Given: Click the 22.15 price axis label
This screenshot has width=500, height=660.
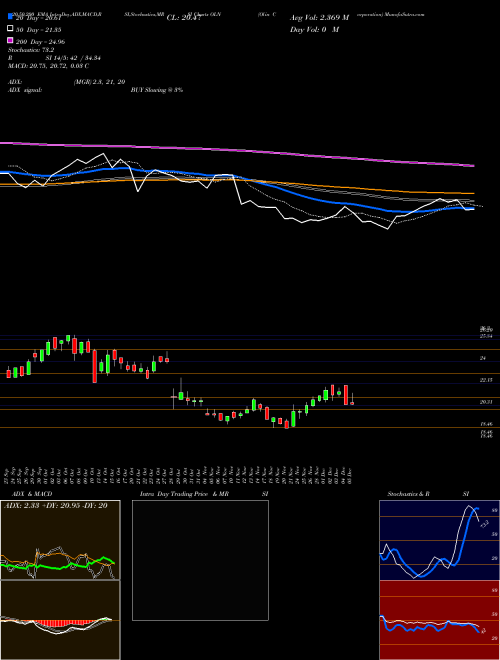Looking at the screenshot, I should [486, 380].
